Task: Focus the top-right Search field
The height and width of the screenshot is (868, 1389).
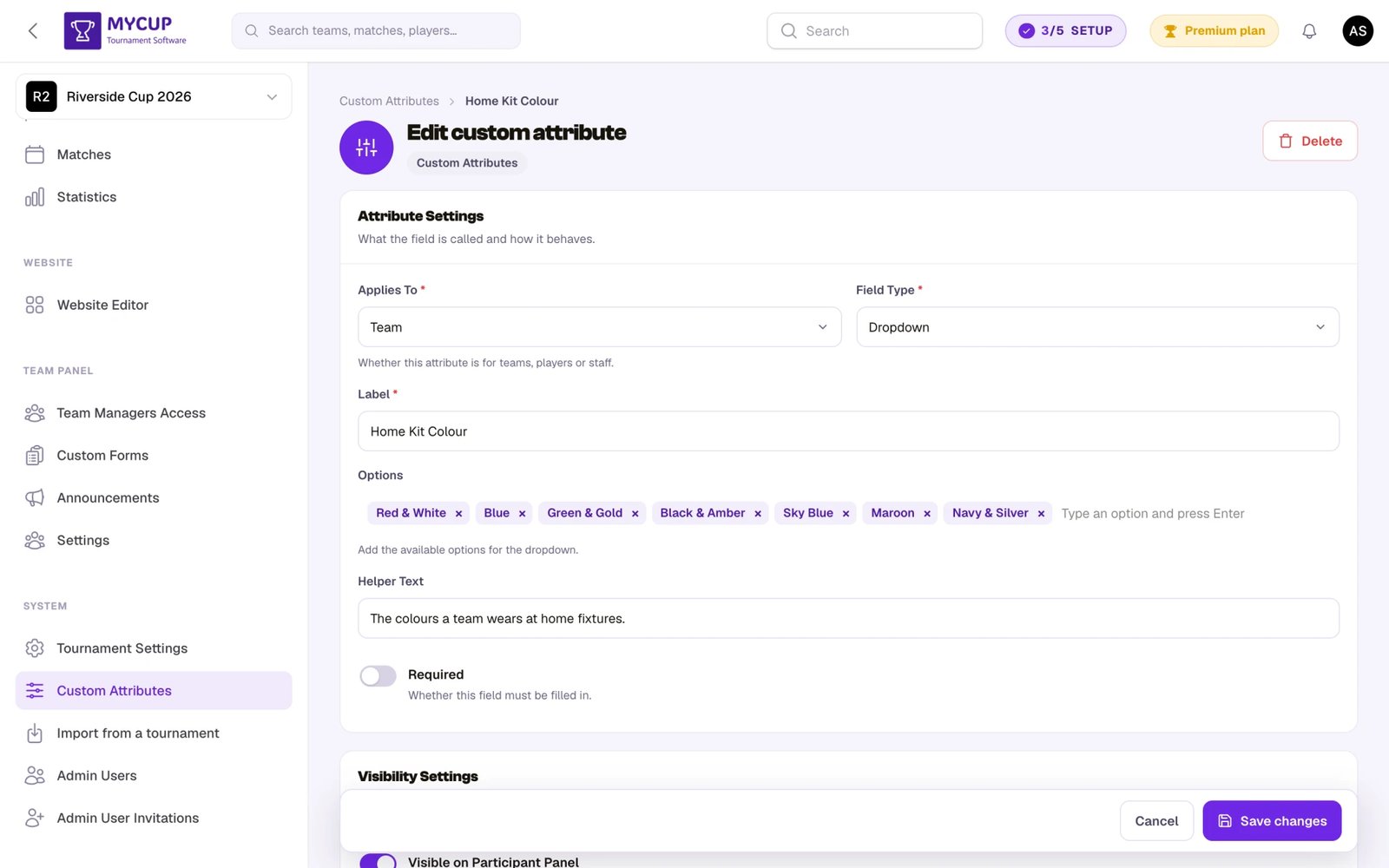Action: 874,30
